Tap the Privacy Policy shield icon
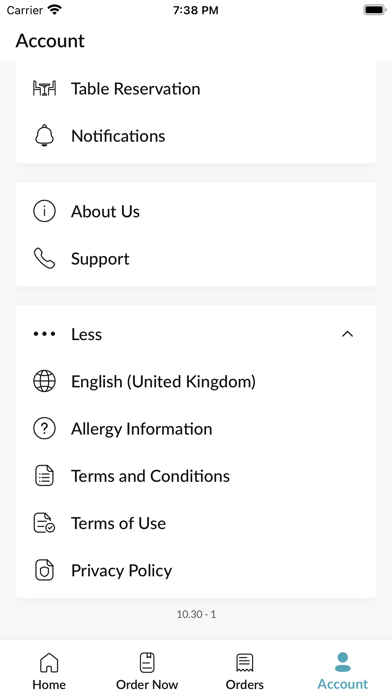This screenshot has height=696, width=392. [x=44, y=570]
